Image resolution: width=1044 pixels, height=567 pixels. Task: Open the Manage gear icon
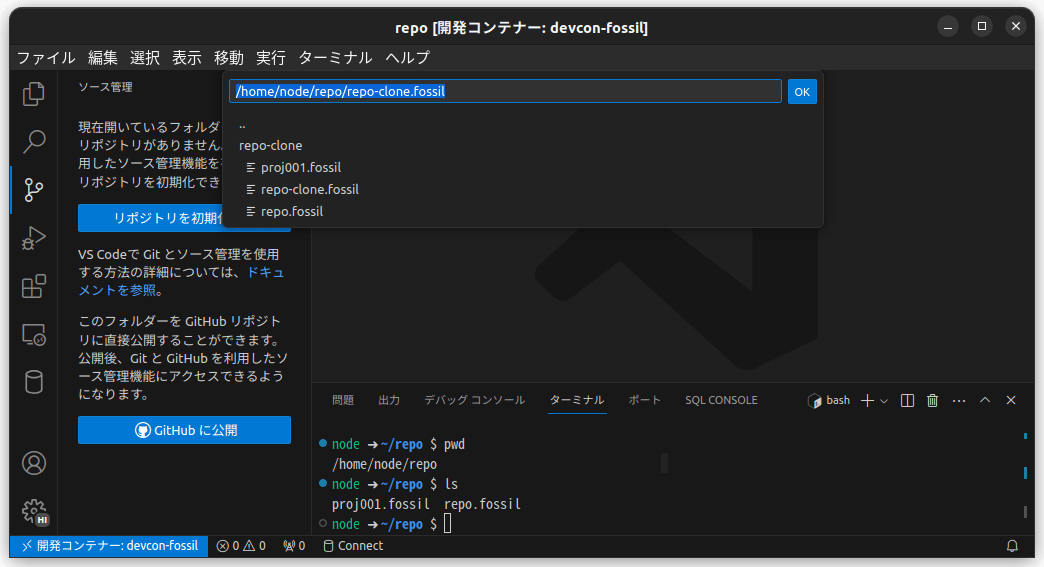click(33, 511)
